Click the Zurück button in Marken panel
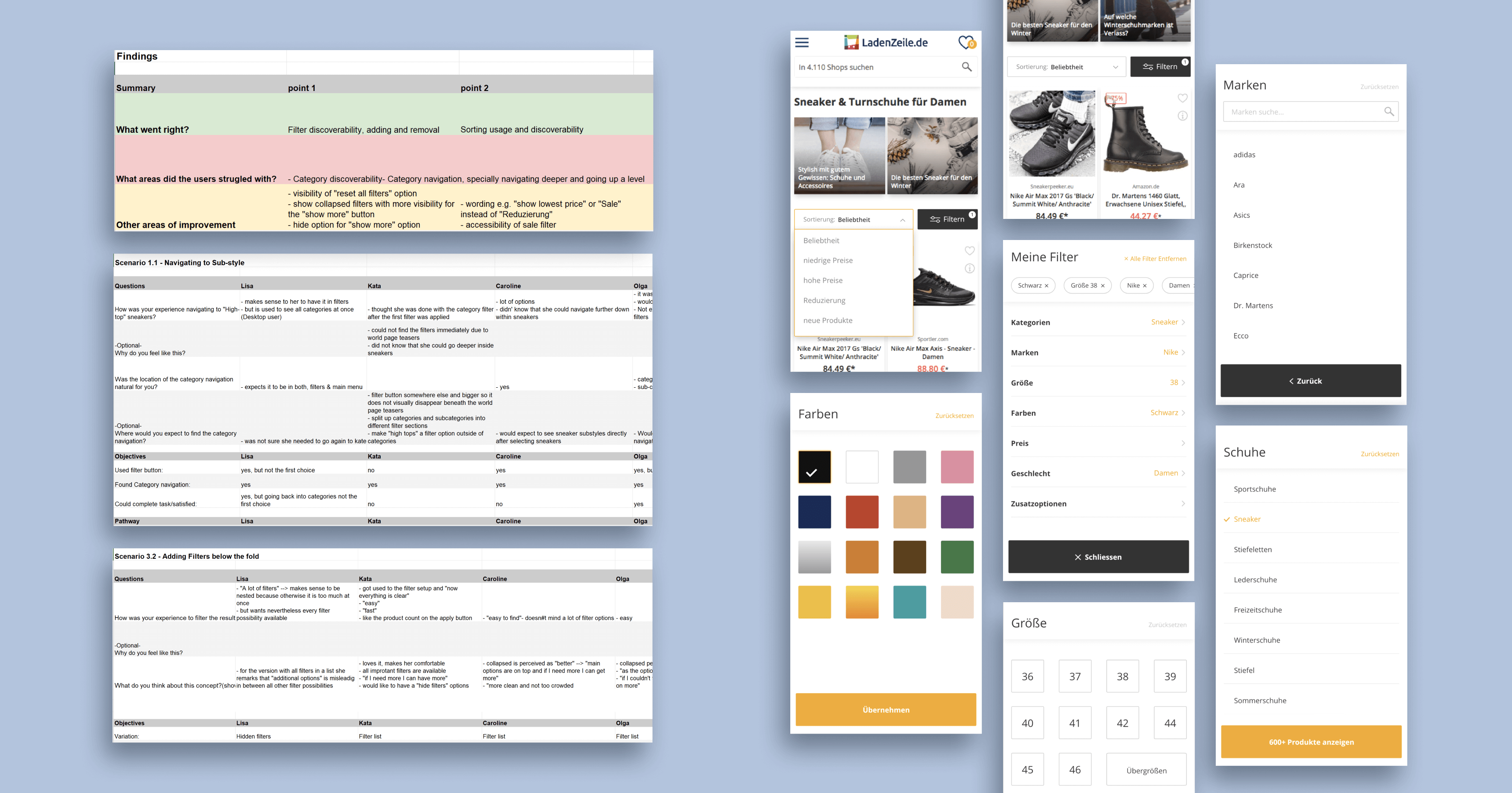Screen dimensions: 1512x793 (1311, 380)
